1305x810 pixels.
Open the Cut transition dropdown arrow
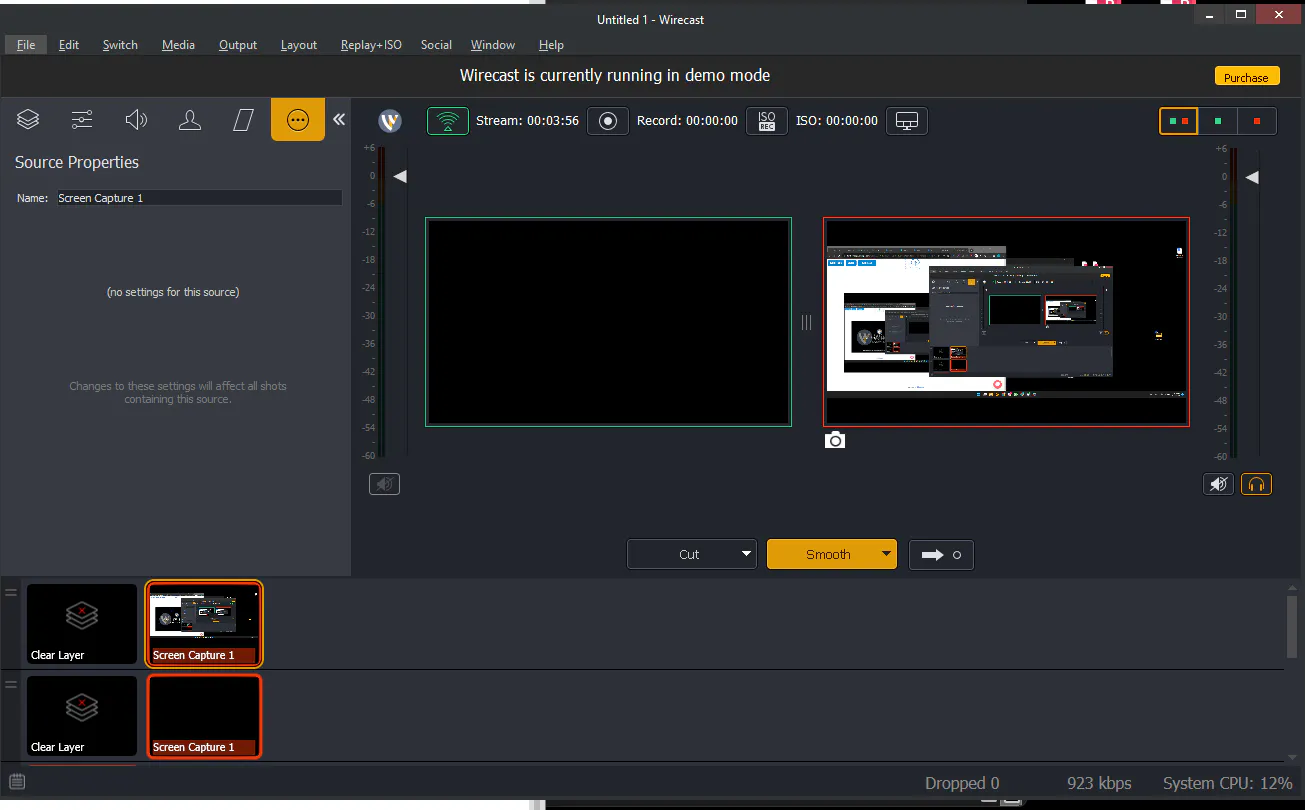[x=746, y=554]
